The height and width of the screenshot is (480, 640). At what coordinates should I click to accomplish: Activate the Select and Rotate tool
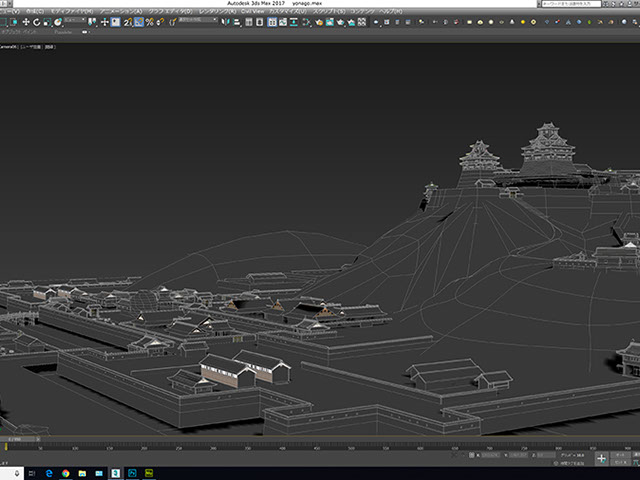point(36,22)
